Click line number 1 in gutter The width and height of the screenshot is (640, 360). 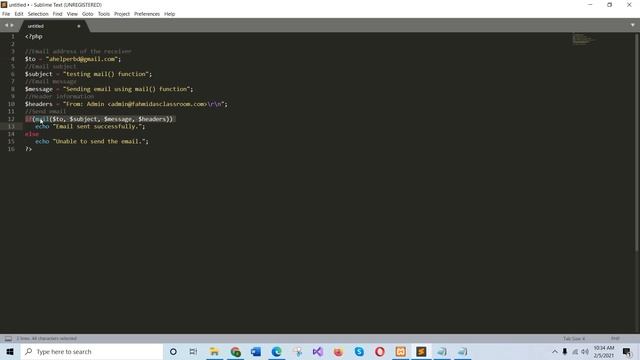(x=13, y=36)
